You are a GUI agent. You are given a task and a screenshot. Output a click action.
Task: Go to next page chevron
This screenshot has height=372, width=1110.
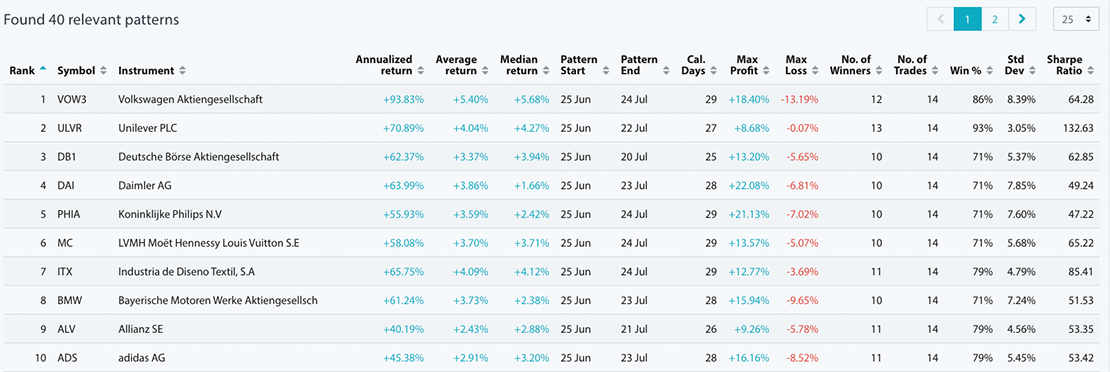[1022, 19]
